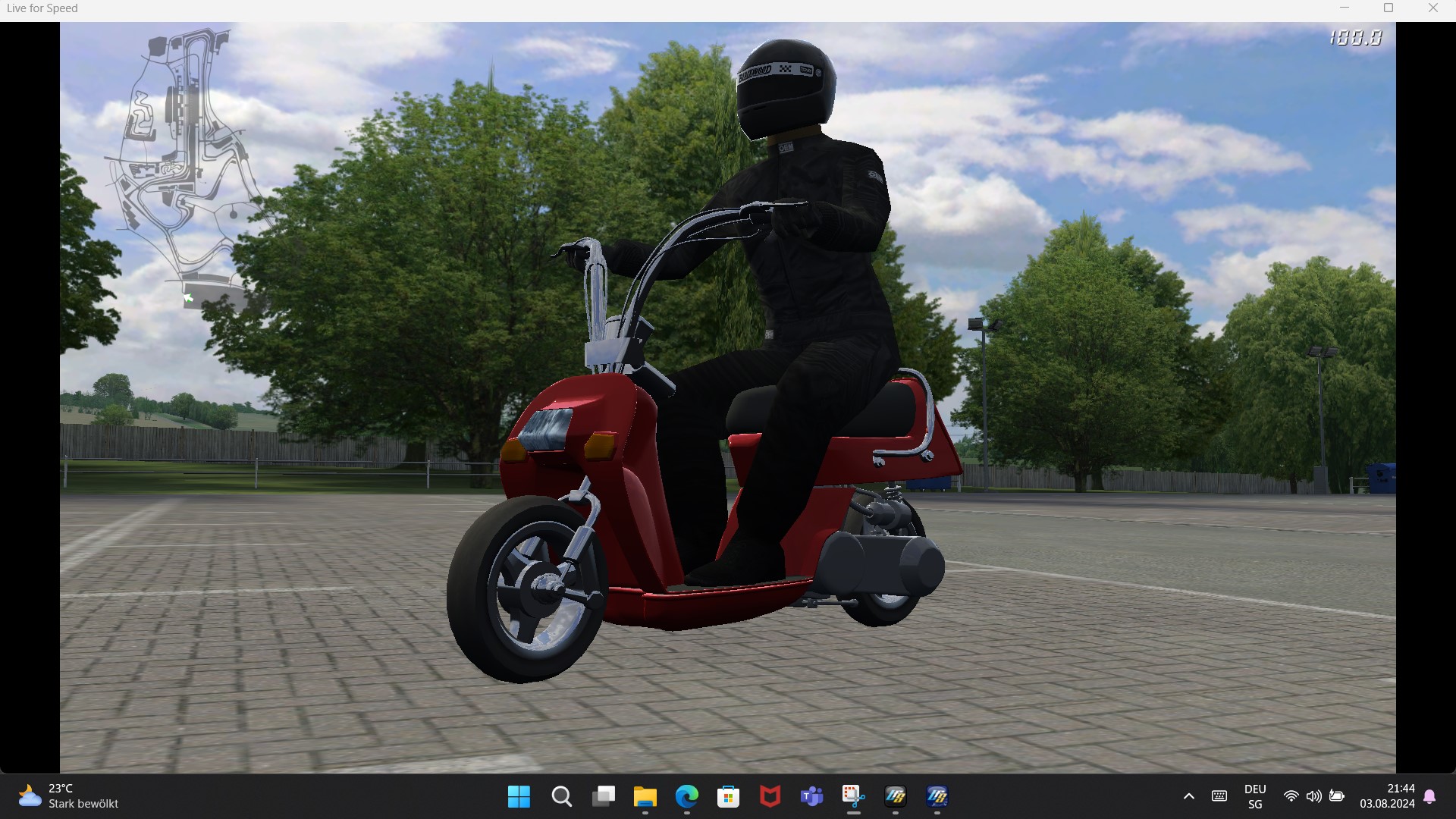Switch to the first Live for Speed taskbar icon

(896, 796)
